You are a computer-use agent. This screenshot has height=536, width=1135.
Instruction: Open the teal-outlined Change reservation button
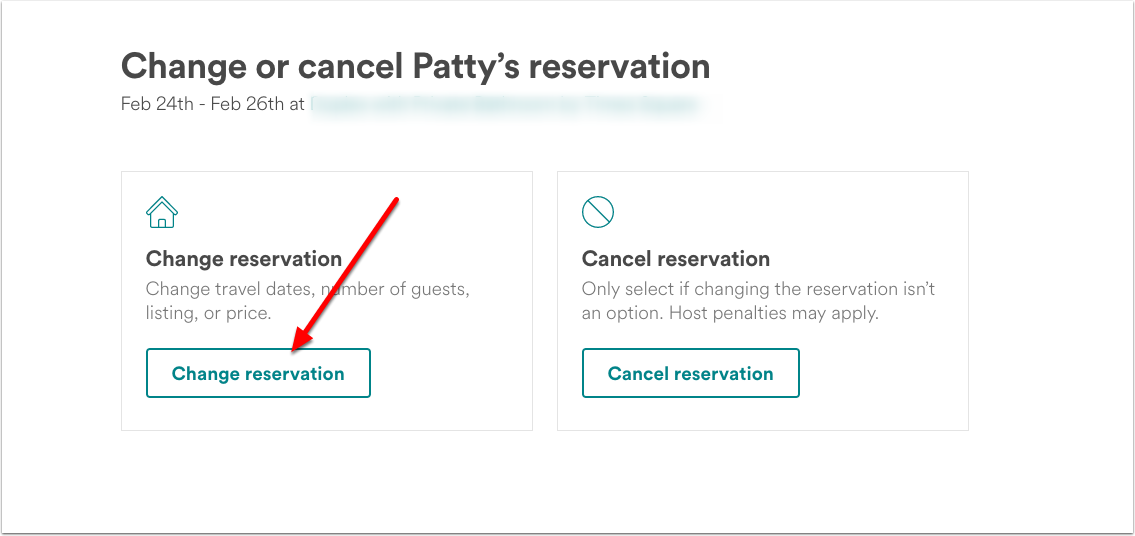[x=258, y=373]
